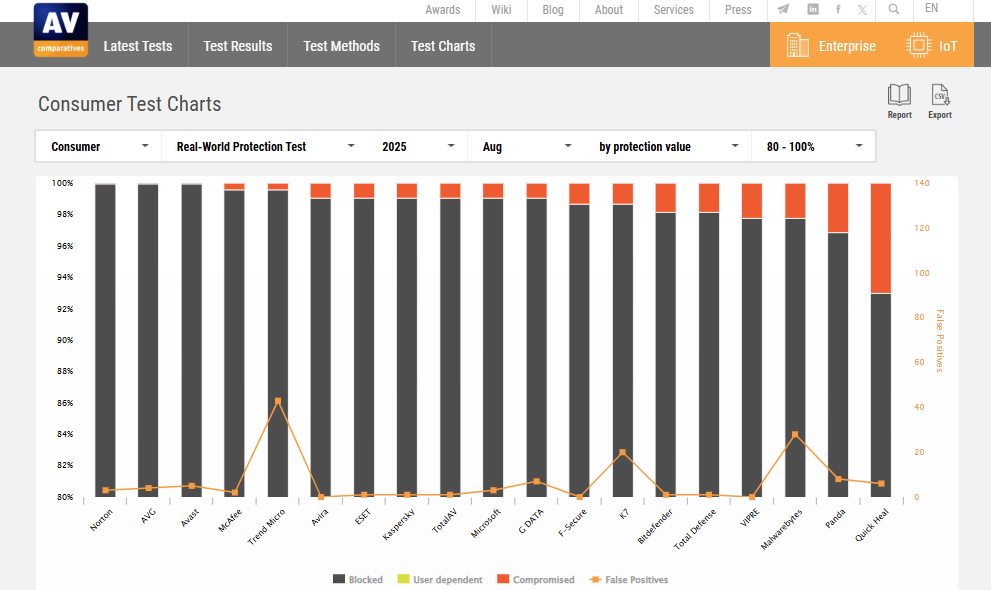Click the Avira axis label

320,517
